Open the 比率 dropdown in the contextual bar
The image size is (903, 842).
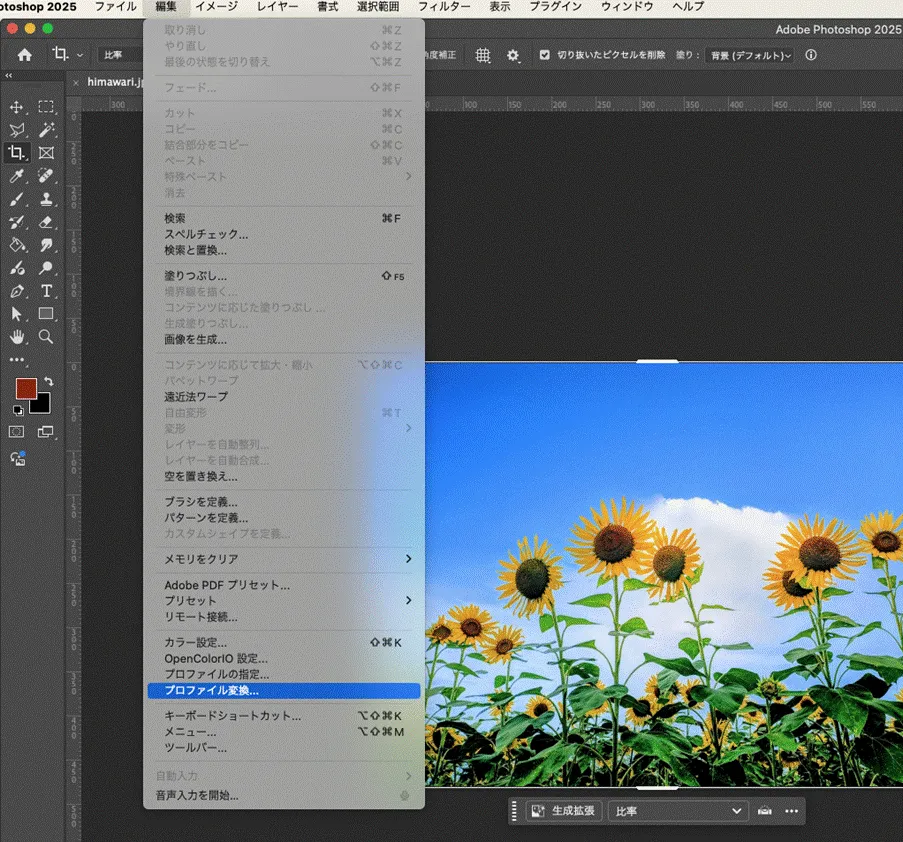[x=678, y=811]
